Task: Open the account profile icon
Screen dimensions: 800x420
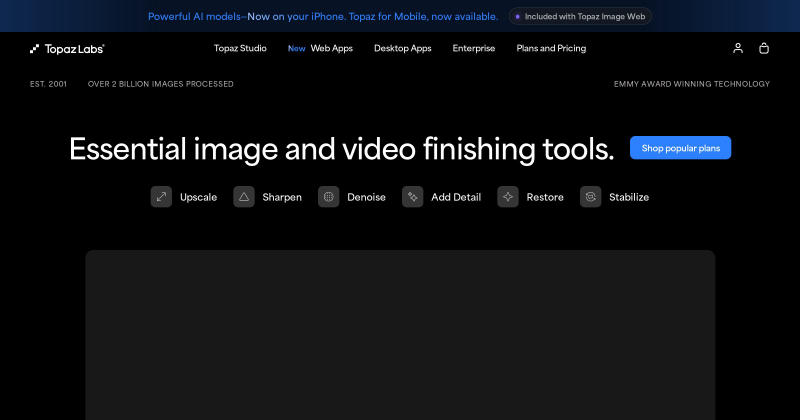Action: coord(738,48)
